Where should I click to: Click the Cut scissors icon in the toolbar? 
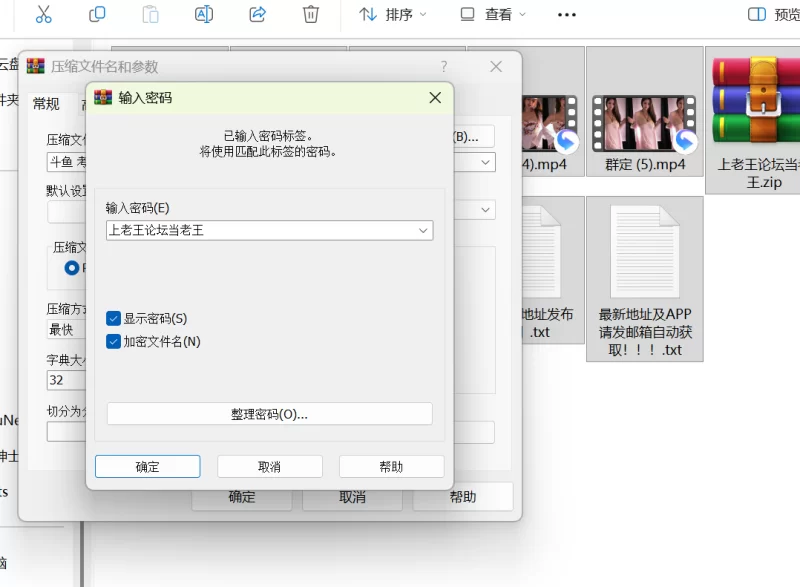43,14
